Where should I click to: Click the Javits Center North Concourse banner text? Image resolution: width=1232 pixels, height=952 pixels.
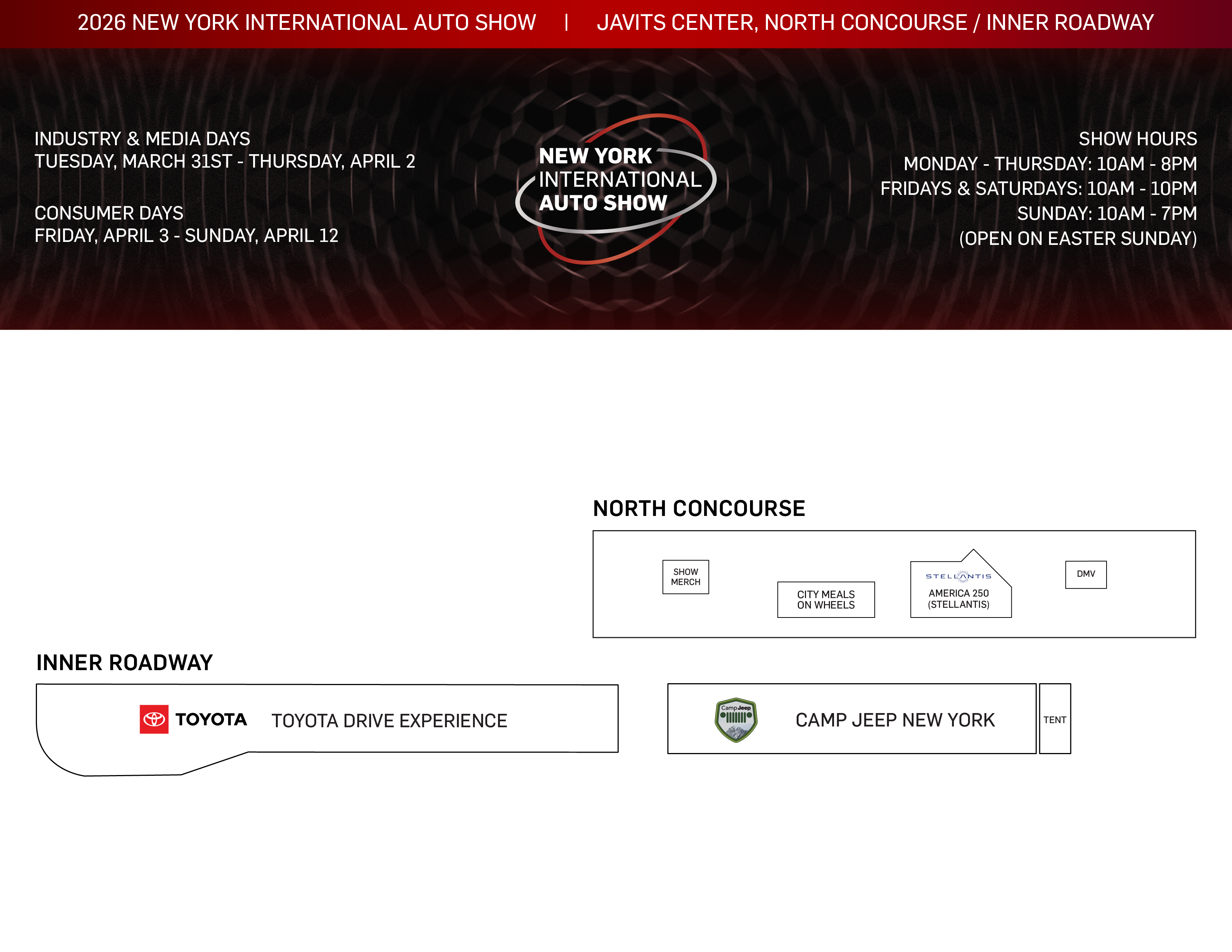pos(875,23)
